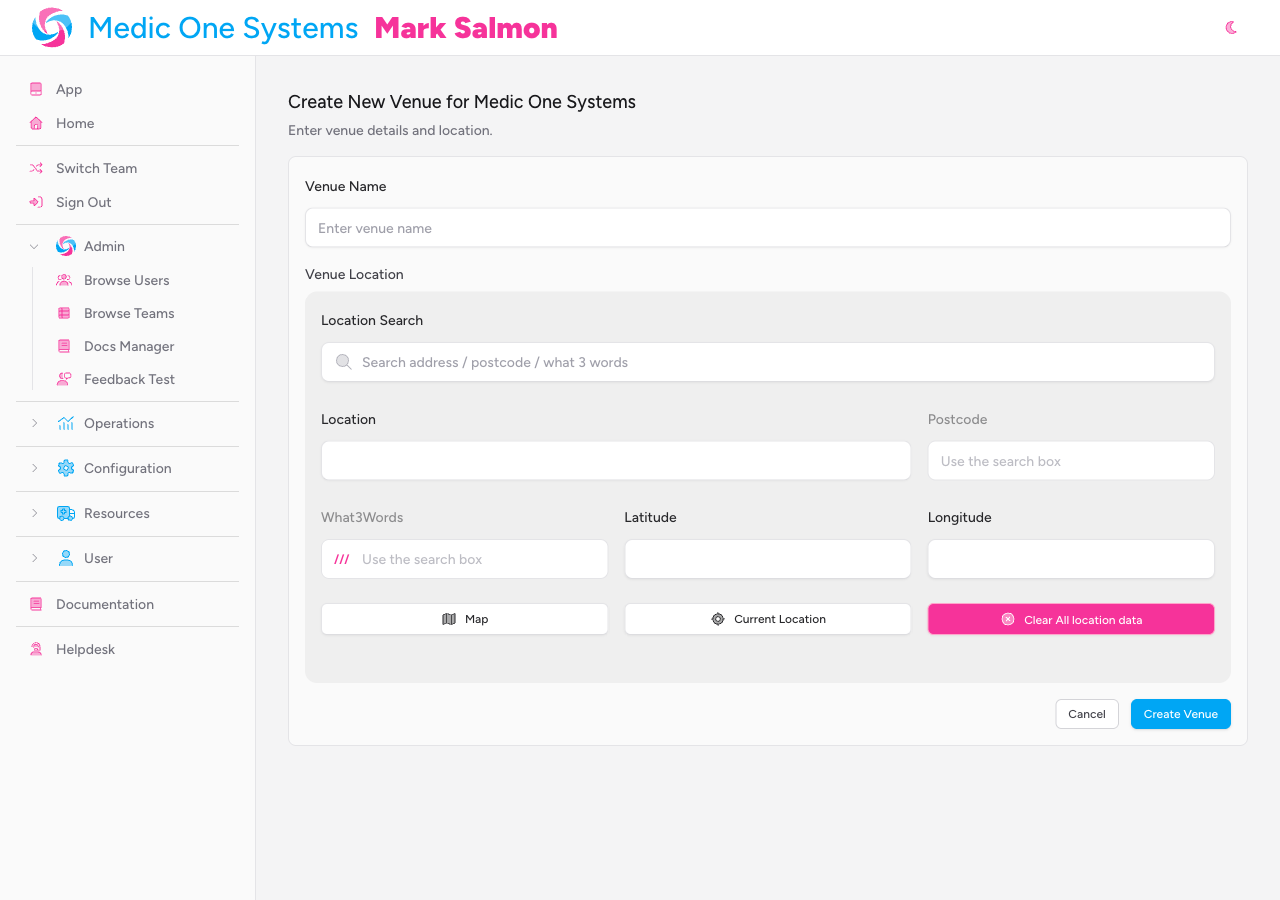Select the dark mode moon icon
Viewport: 1280px width, 900px height.
[1231, 28]
